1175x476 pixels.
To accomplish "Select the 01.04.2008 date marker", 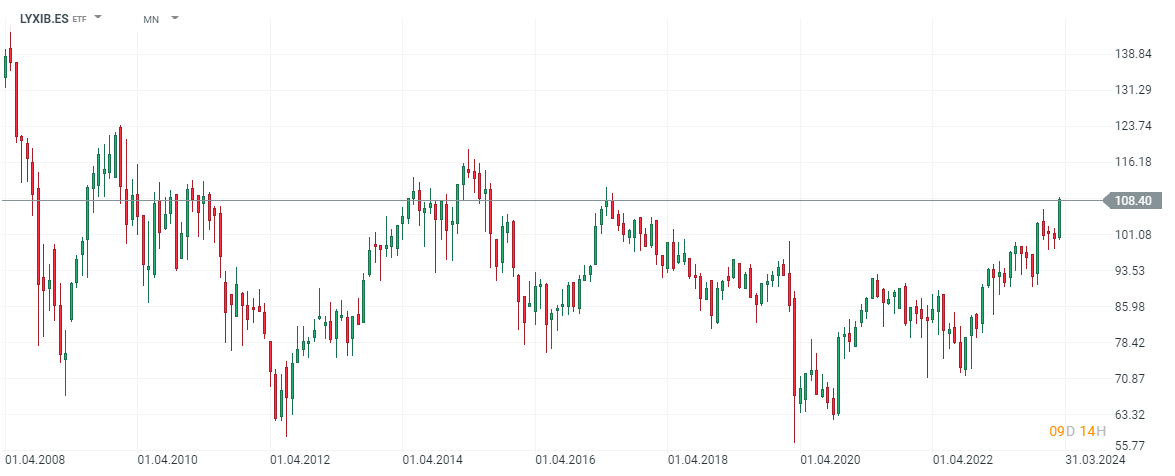I will pyautogui.click(x=35, y=460).
